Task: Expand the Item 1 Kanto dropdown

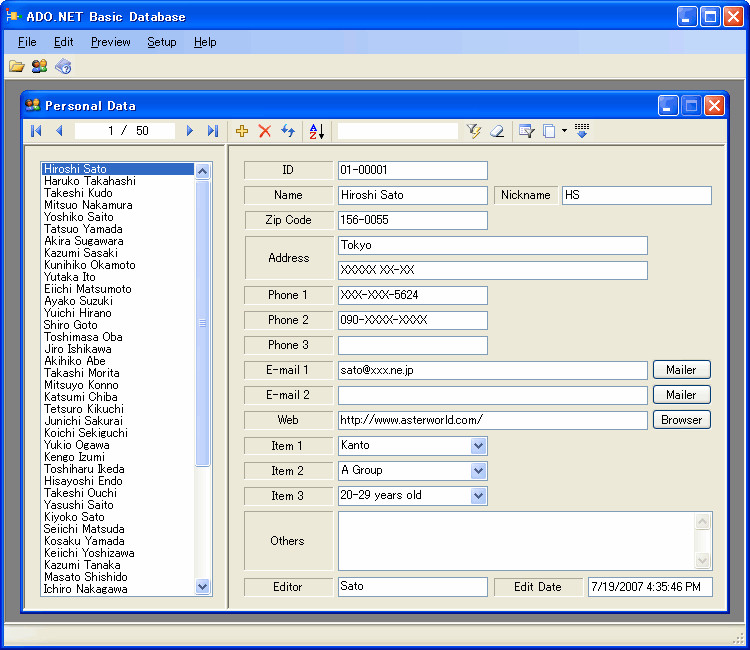Action: coord(478,445)
